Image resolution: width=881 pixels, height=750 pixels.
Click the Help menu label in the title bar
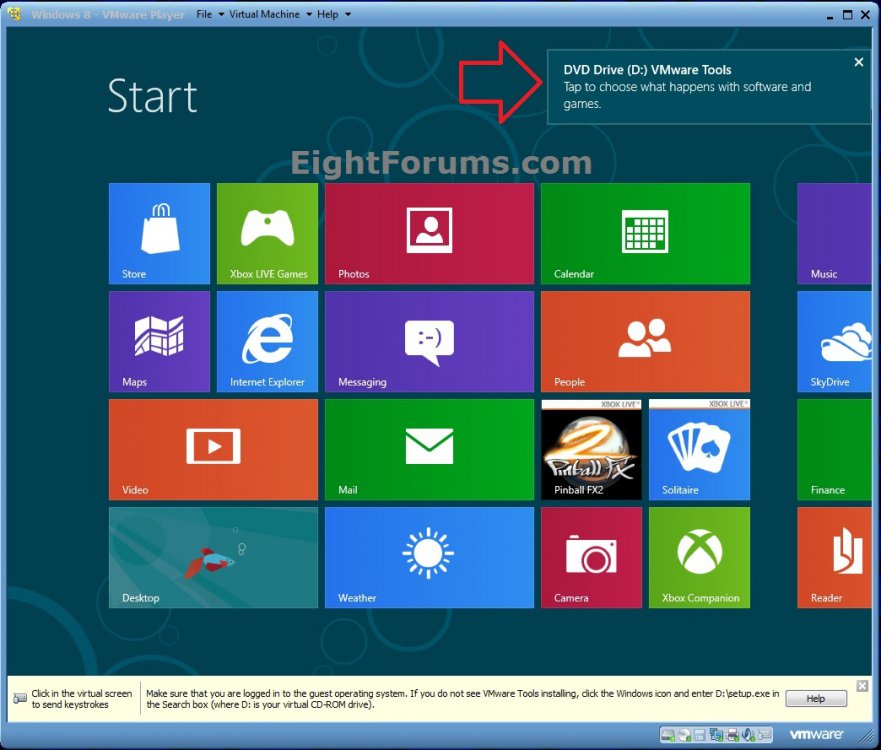pos(328,14)
